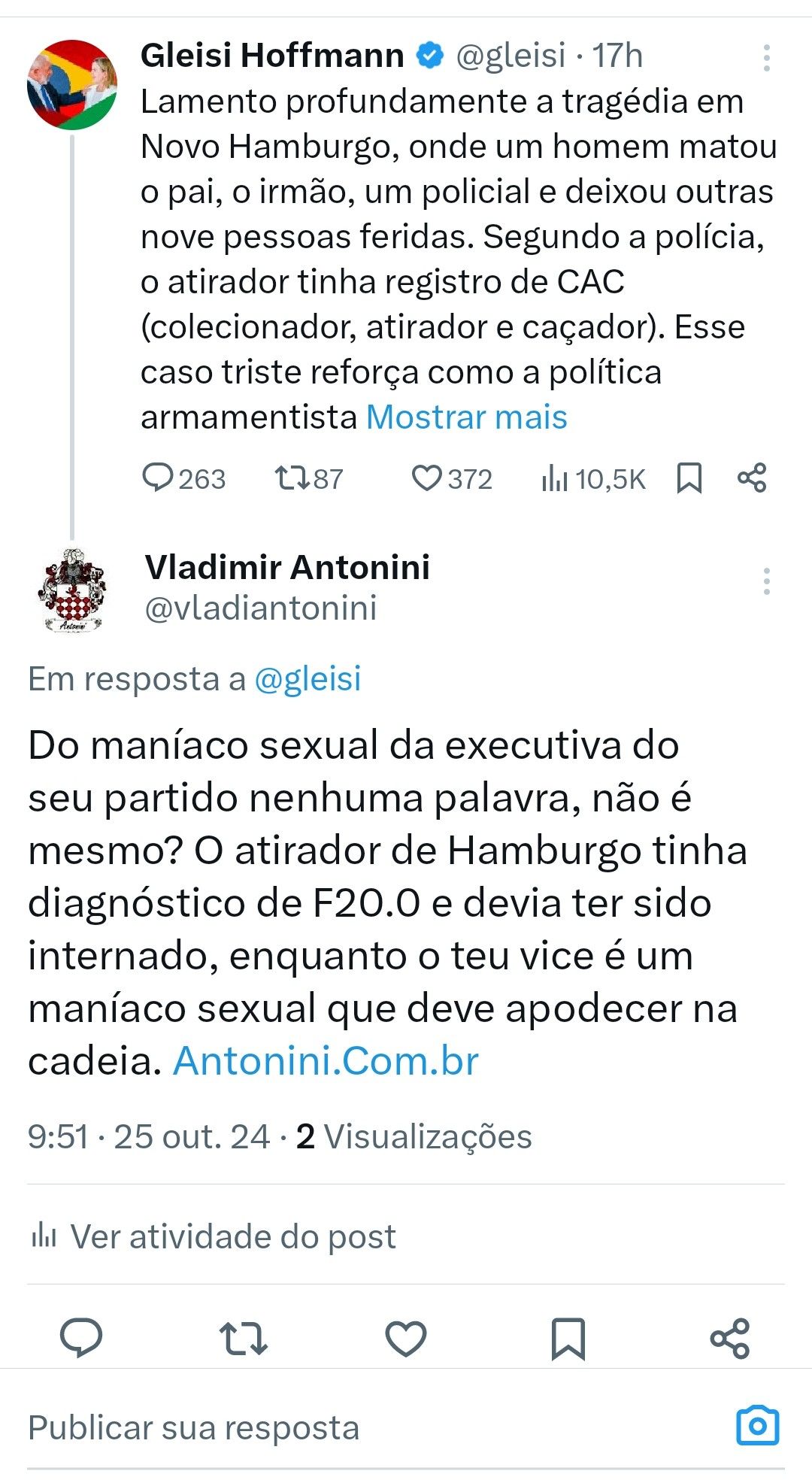Image resolution: width=812 pixels, height=1483 pixels.
Task: Open Gleisi Hoffmann's profile picture
Action: (72, 84)
